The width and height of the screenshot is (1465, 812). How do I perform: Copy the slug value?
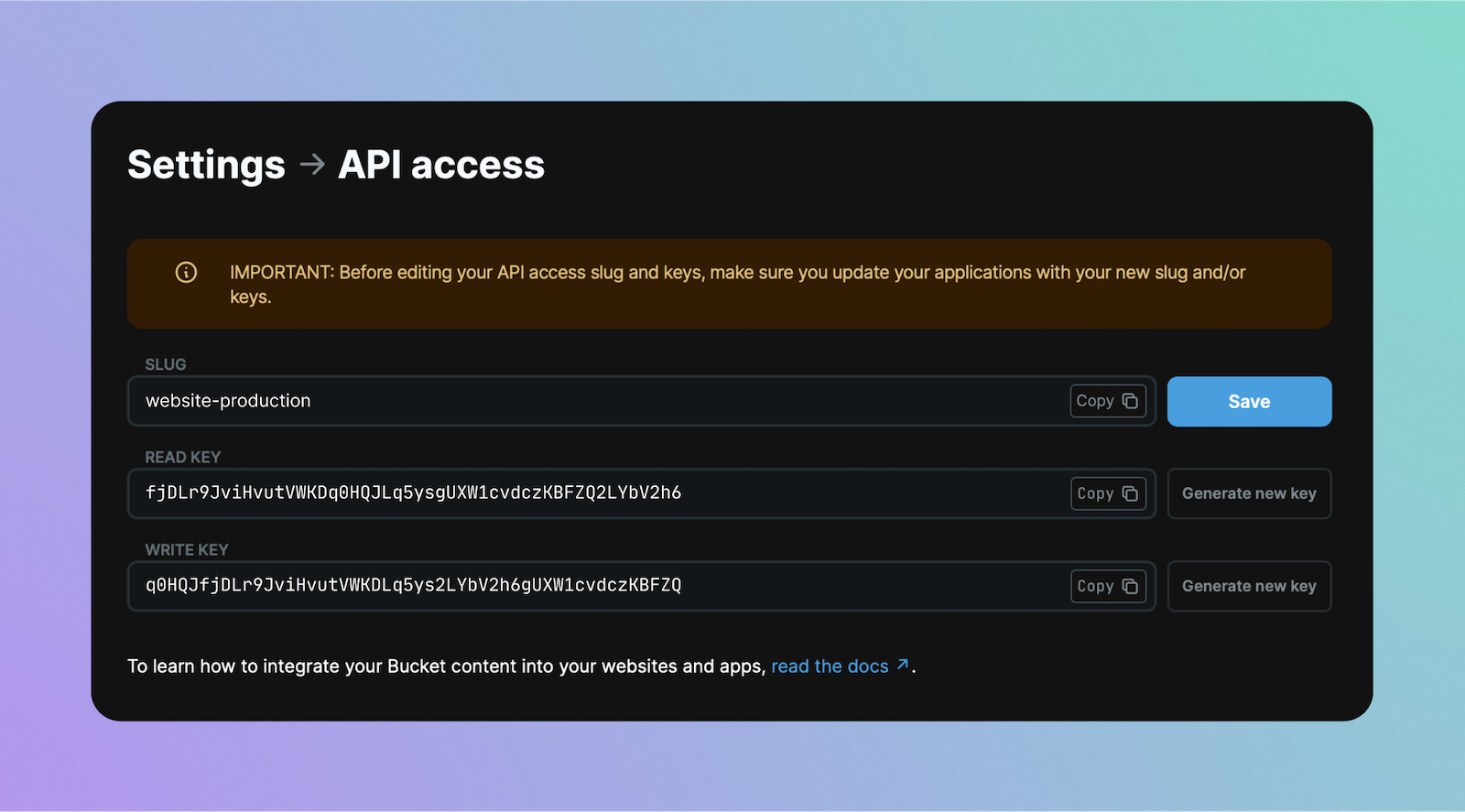click(1108, 401)
